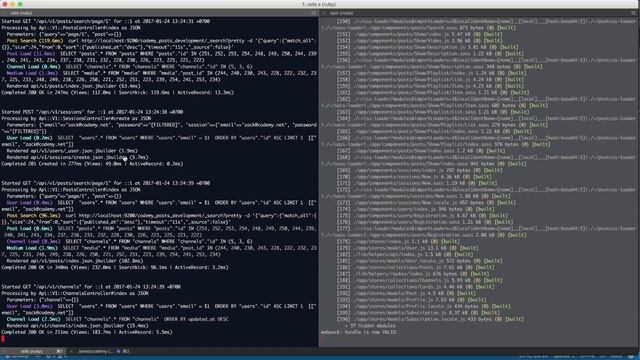Screen dimensions: 640x360
Task: Click the Post Search (96.1ms) label
Action: coord(33,216)
